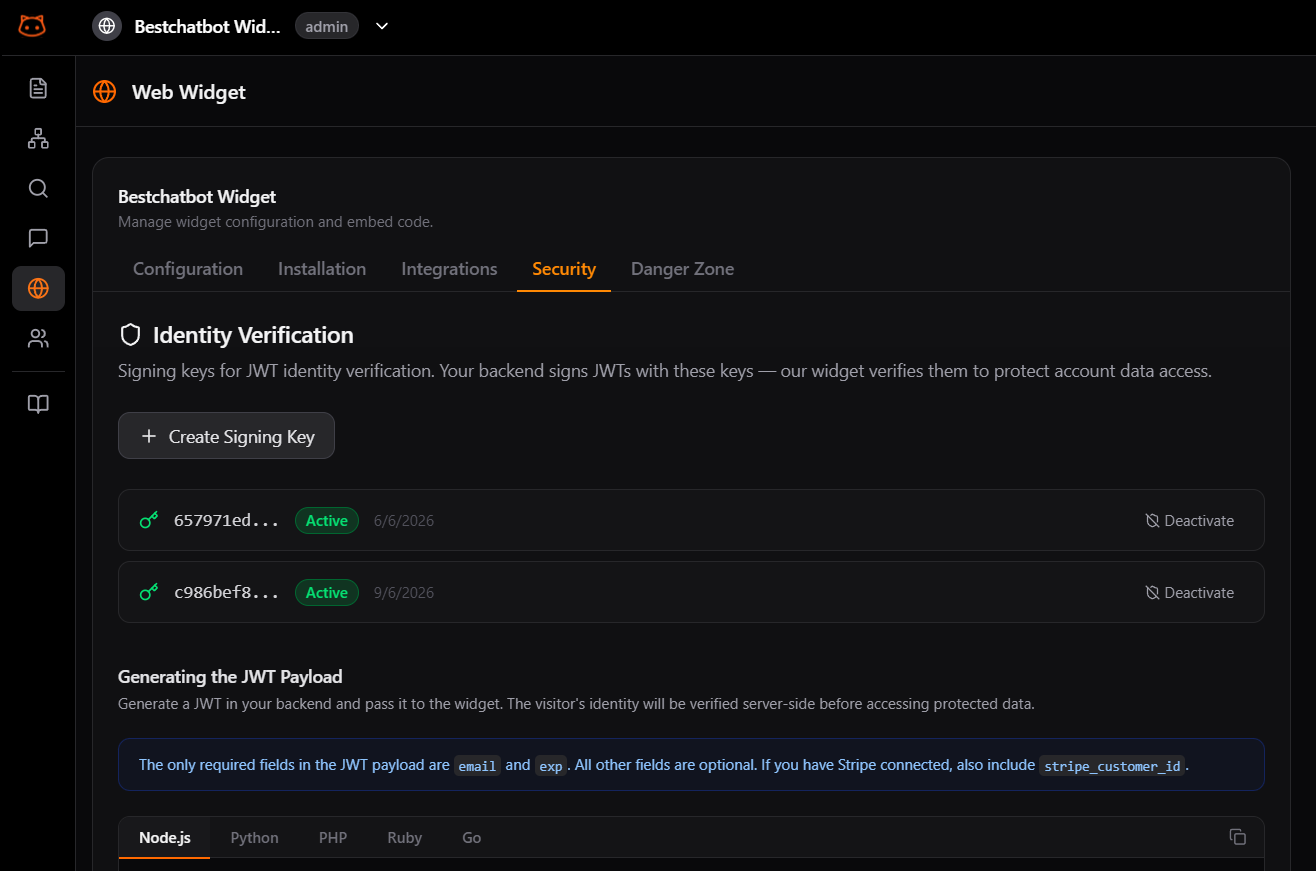Screen dimensions: 1316x871
Task: Click the key ID text c986bef8...
Action: [227, 592]
